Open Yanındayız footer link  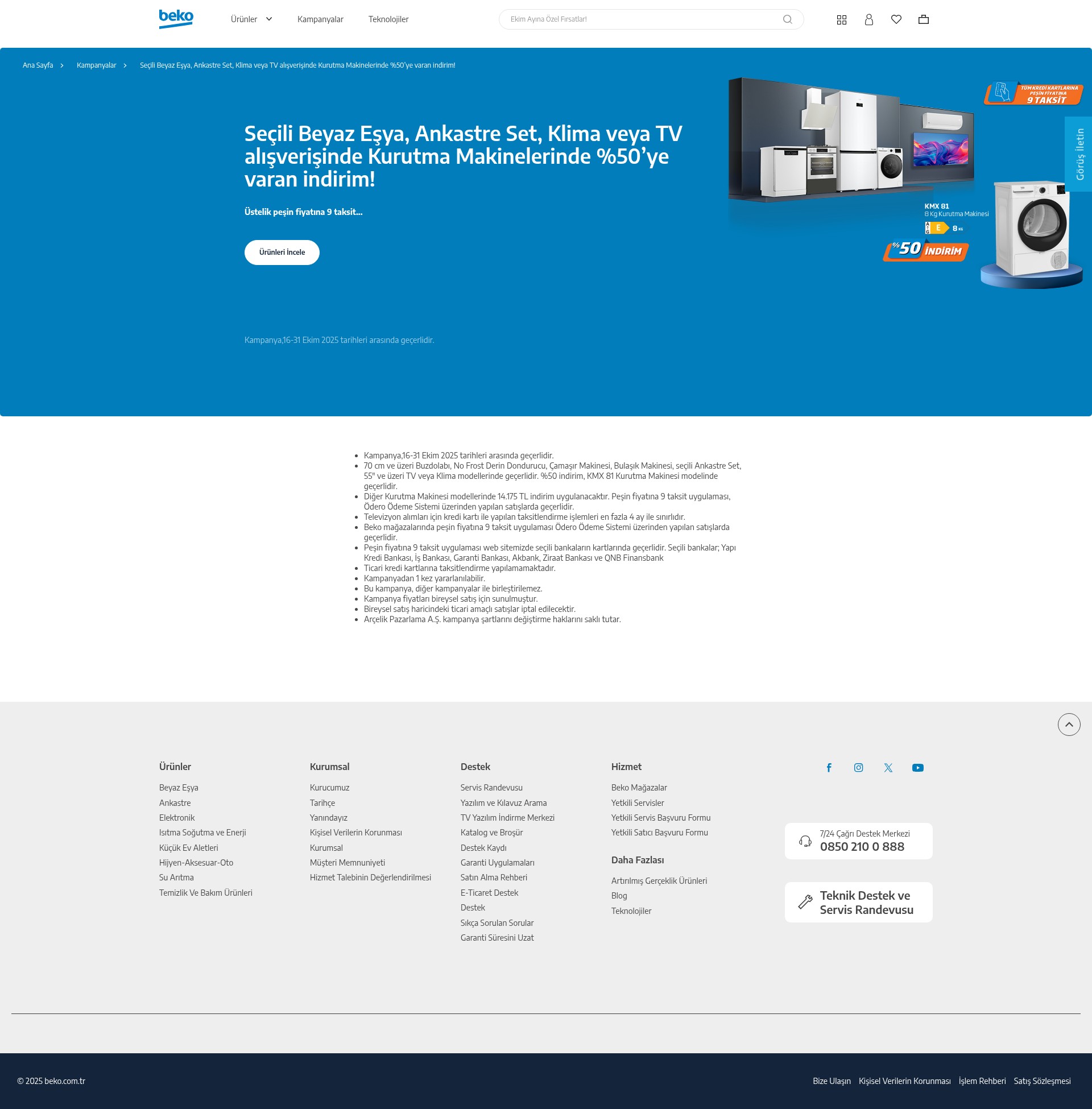(329, 818)
